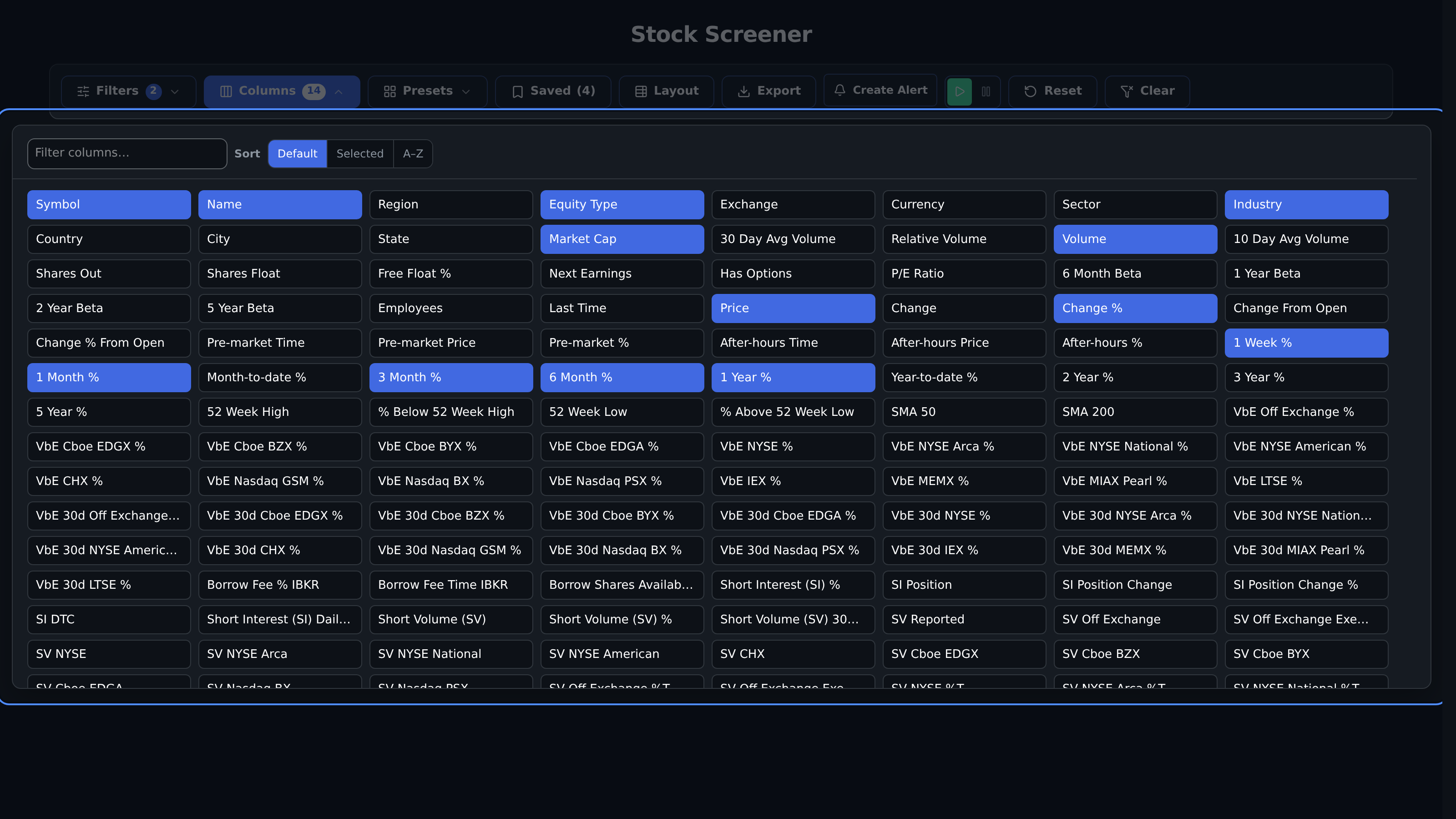1456x819 pixels.
Task: Disable the 1 Week % column
Action: (1306, 343)
